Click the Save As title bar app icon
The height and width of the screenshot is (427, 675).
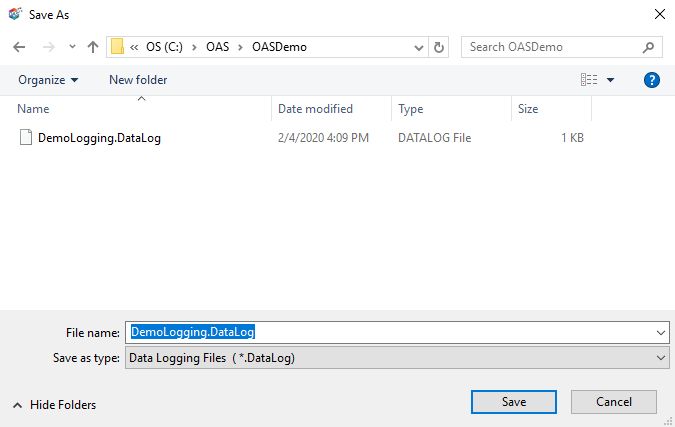point(15,14)
